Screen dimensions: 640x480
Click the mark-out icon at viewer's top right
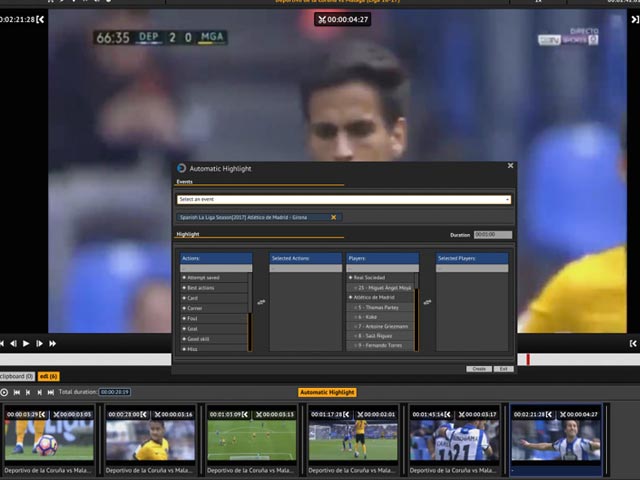click(x=635, y=19)
